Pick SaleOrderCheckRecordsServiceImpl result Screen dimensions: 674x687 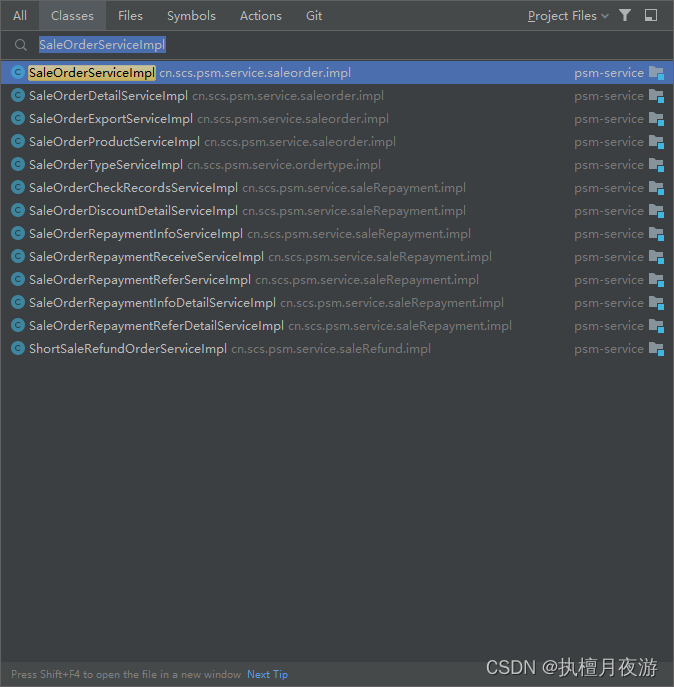pos(337,188)
